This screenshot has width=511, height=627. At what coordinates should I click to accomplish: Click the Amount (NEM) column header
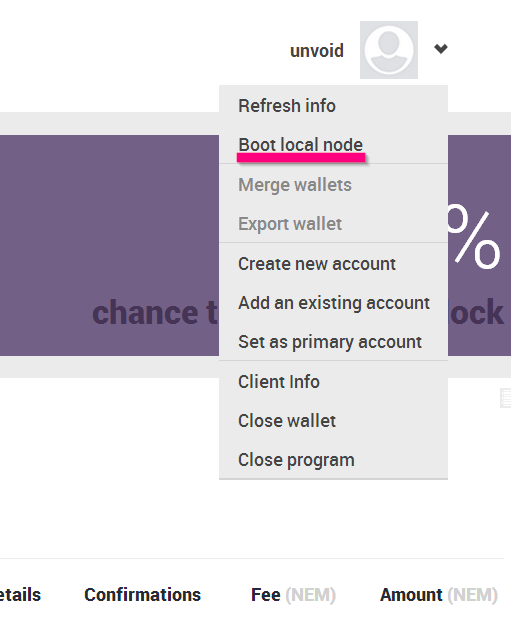click(x=439, y=595)
